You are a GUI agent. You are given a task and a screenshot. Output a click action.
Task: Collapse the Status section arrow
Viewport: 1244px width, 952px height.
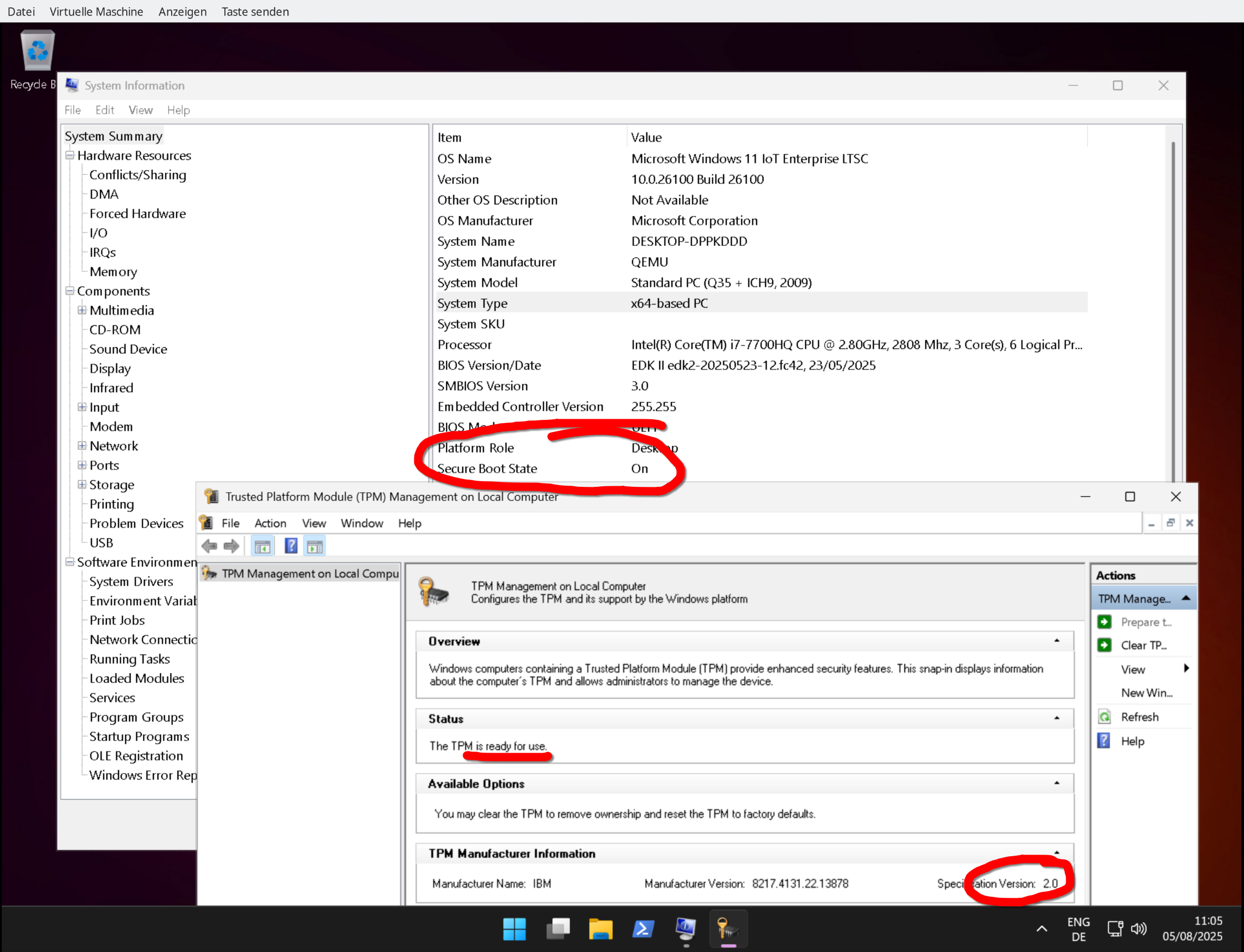[1057, 718]
